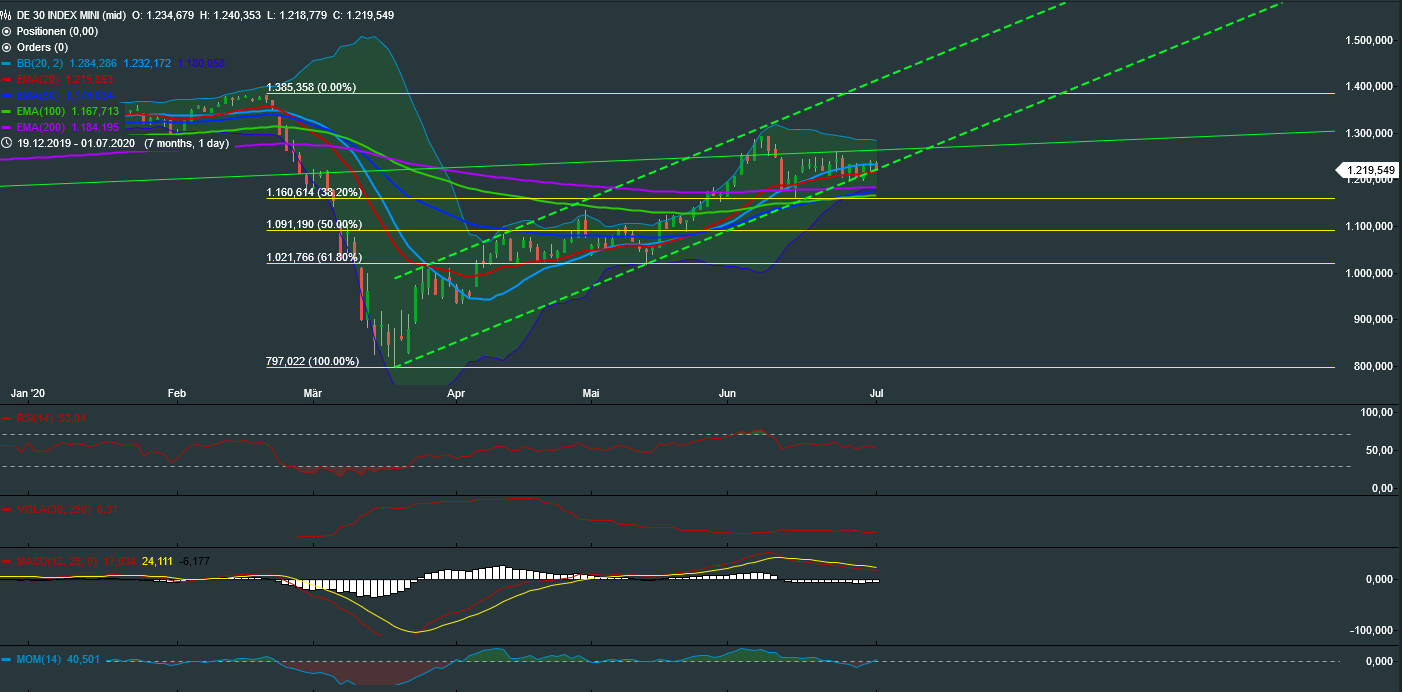
Task: Select the 61,80% Fibonacci retracement label
Action: pos(312,257)
